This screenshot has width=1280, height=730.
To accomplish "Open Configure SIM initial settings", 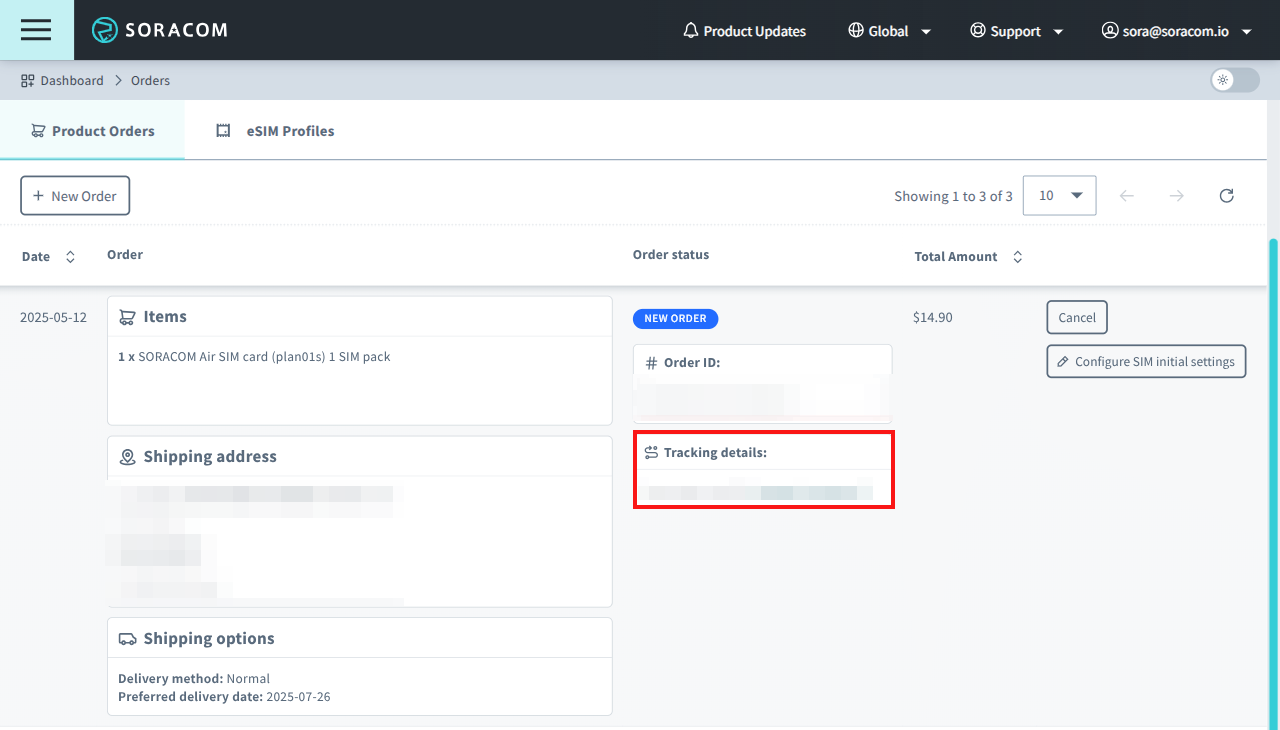I will coord(1146,361).
